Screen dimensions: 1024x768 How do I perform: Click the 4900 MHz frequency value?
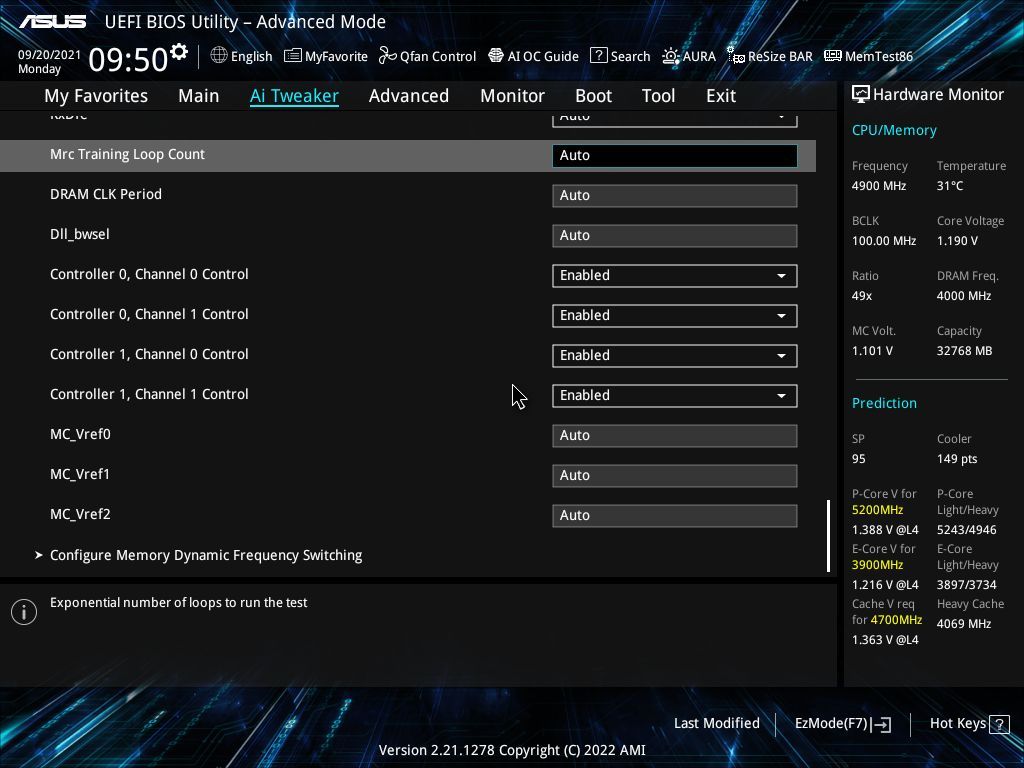(879, 185)
